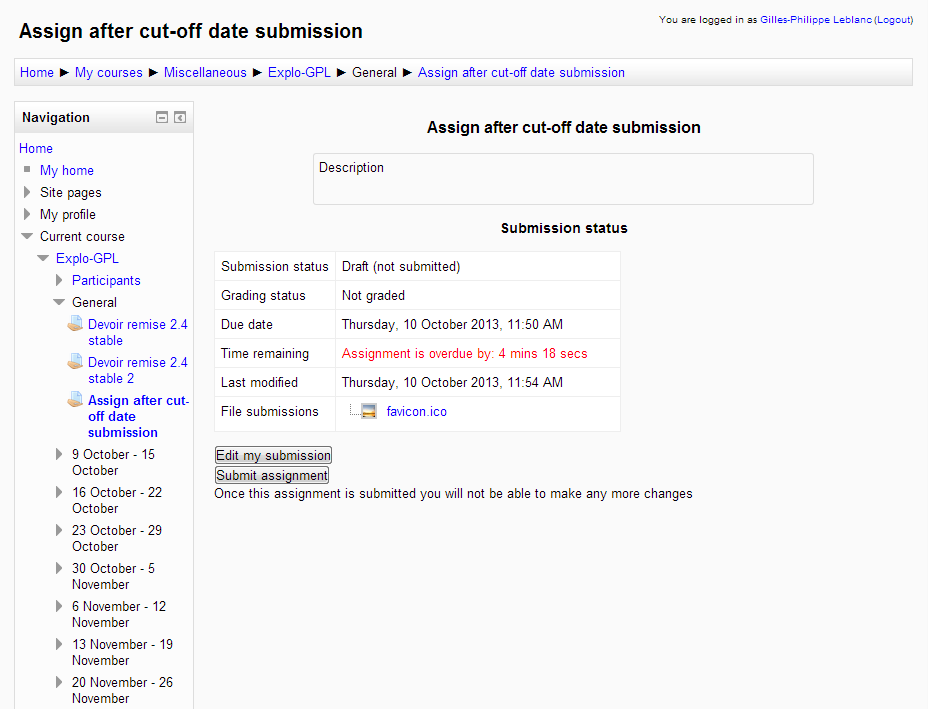Open Gilles-Philippe Leblanc profile link
This screenshot has height=709, width=928.
pos(816,20)
